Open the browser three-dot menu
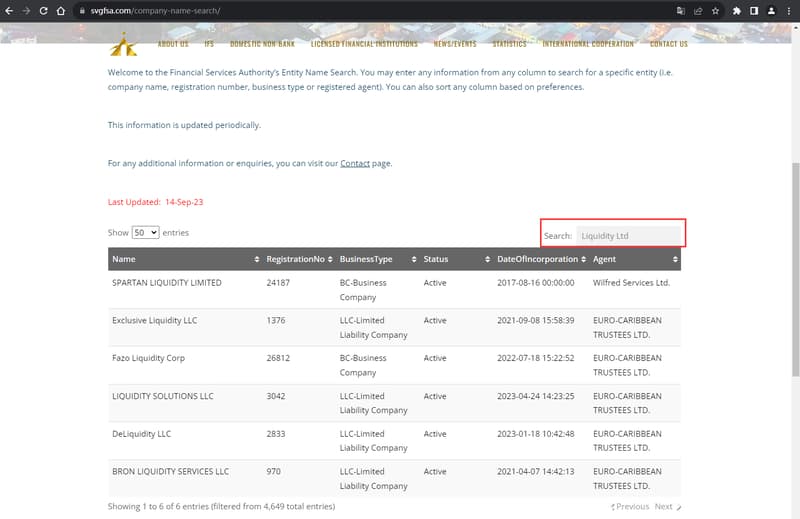 (x=789, y=11)
